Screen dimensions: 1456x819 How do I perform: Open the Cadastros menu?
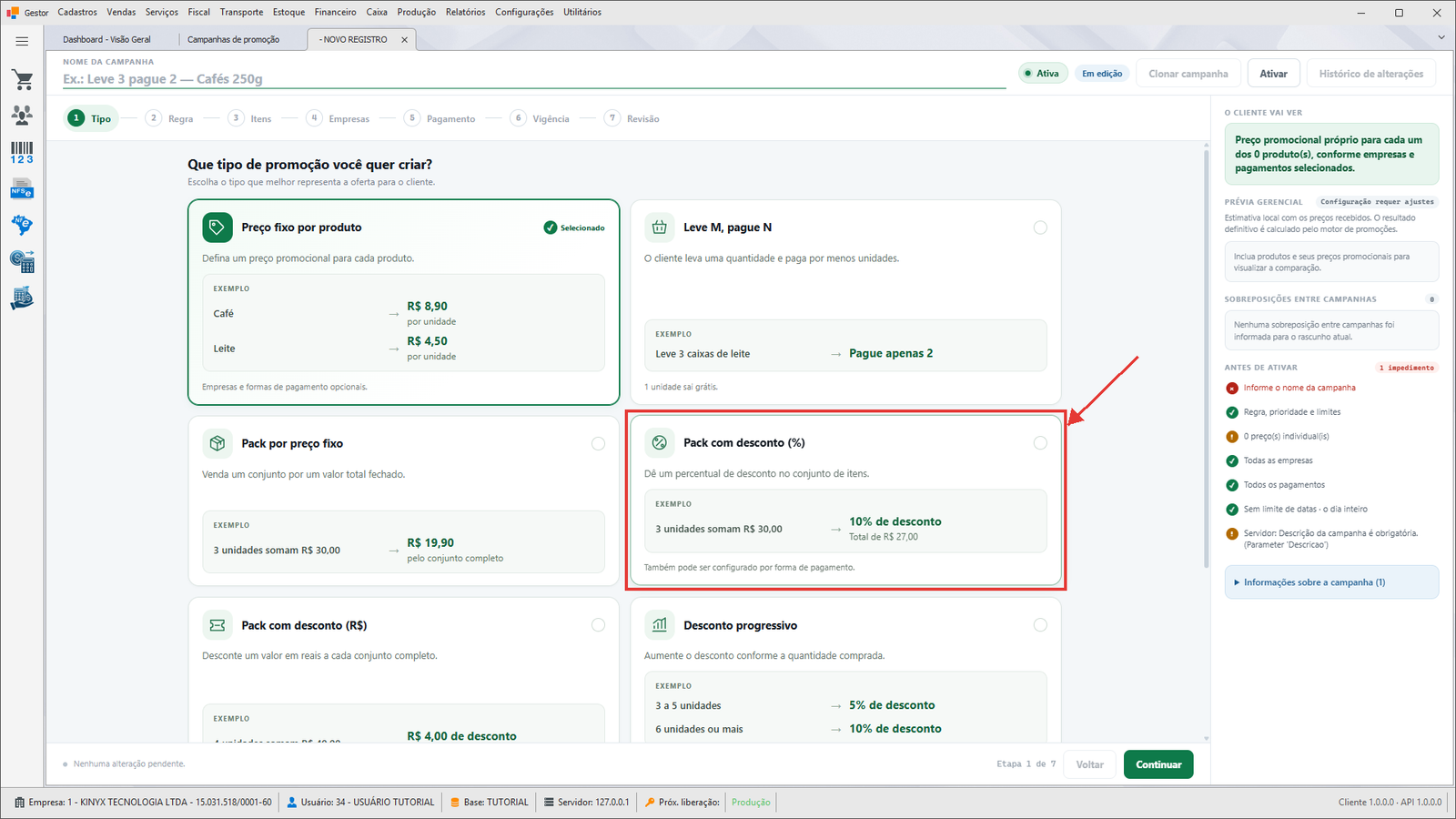click(x=77, y=12)
